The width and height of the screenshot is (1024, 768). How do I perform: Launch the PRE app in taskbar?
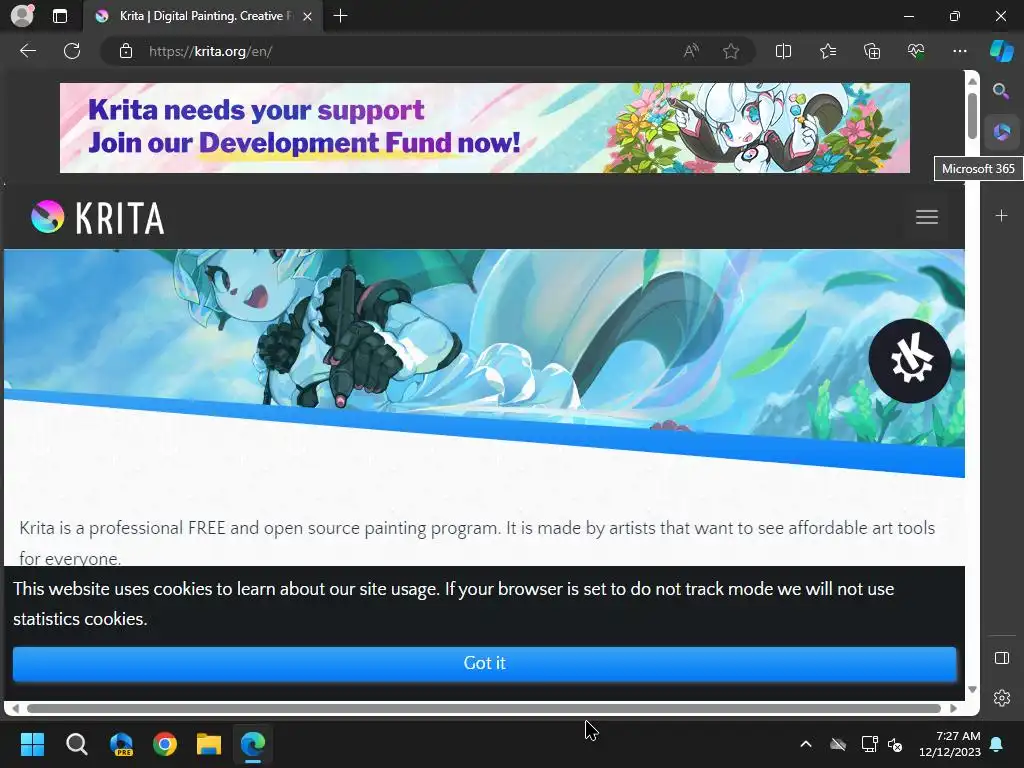point(121,744)
